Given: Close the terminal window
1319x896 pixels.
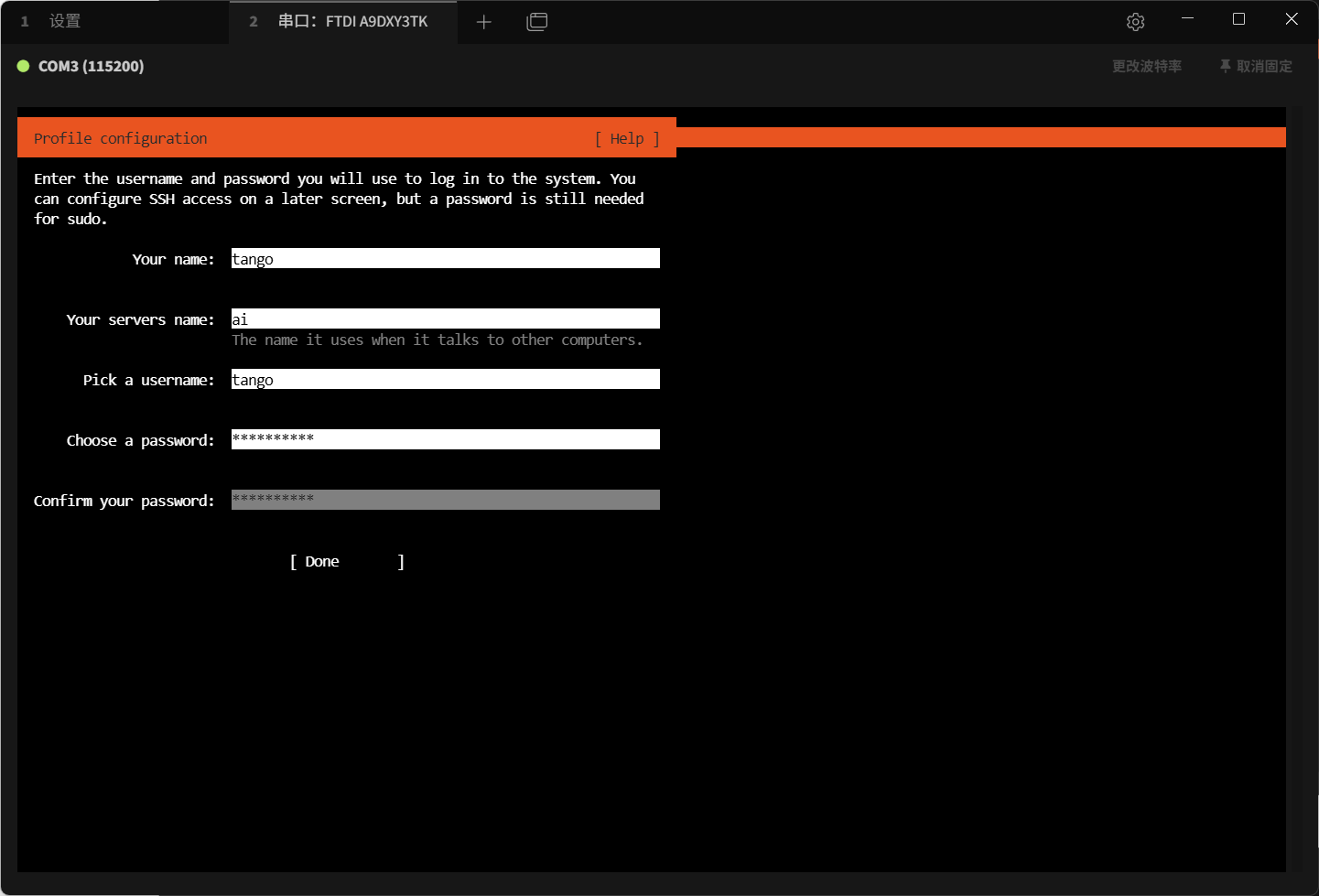Looking at the screenshot, I should point(1292,19).
